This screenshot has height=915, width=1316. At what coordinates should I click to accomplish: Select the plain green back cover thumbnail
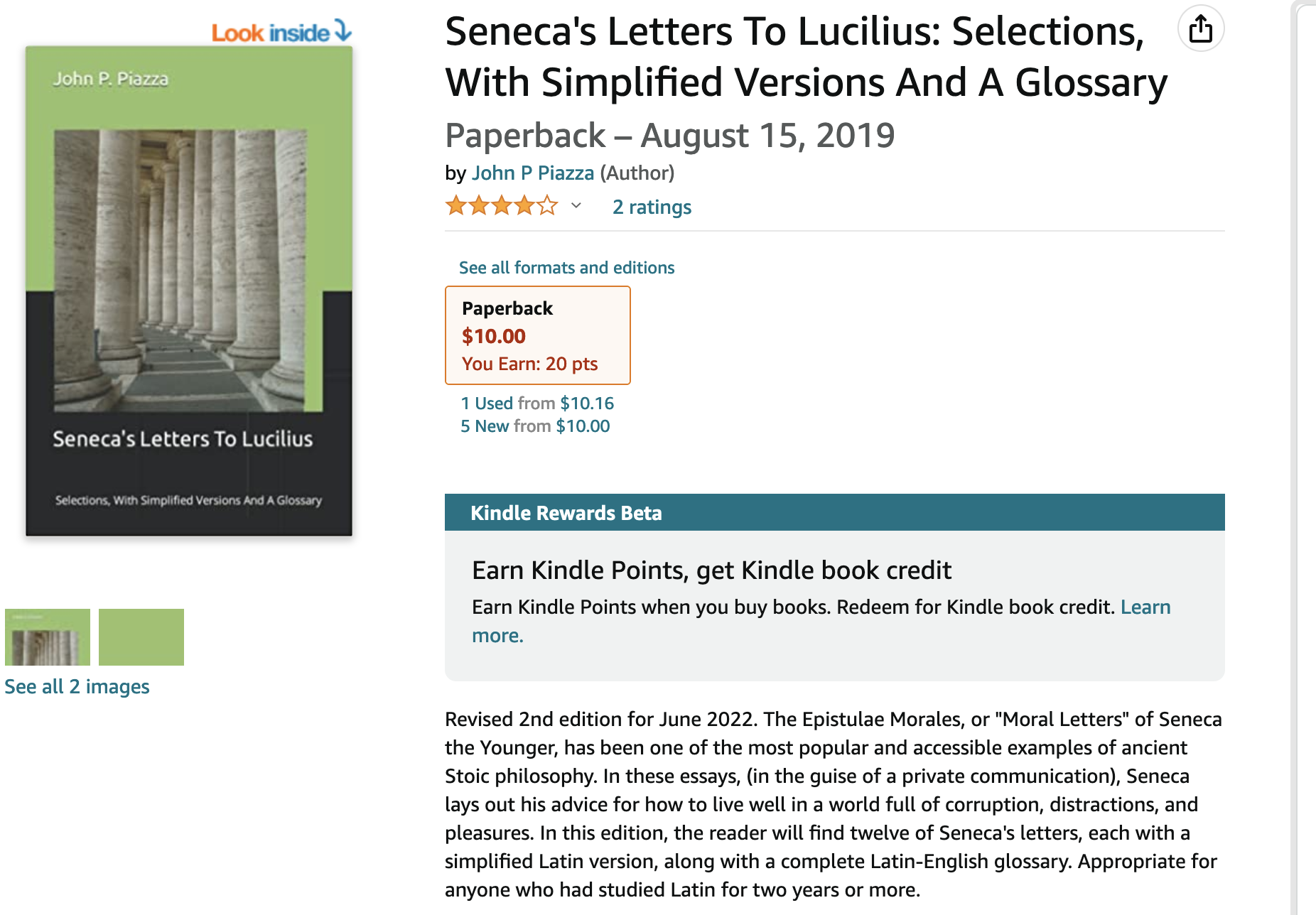141,637
